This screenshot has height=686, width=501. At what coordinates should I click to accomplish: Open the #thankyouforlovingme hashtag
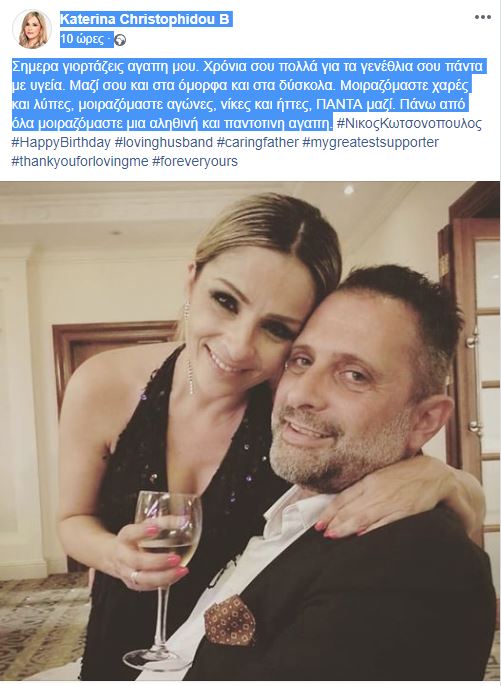click(x=80, y=161)
